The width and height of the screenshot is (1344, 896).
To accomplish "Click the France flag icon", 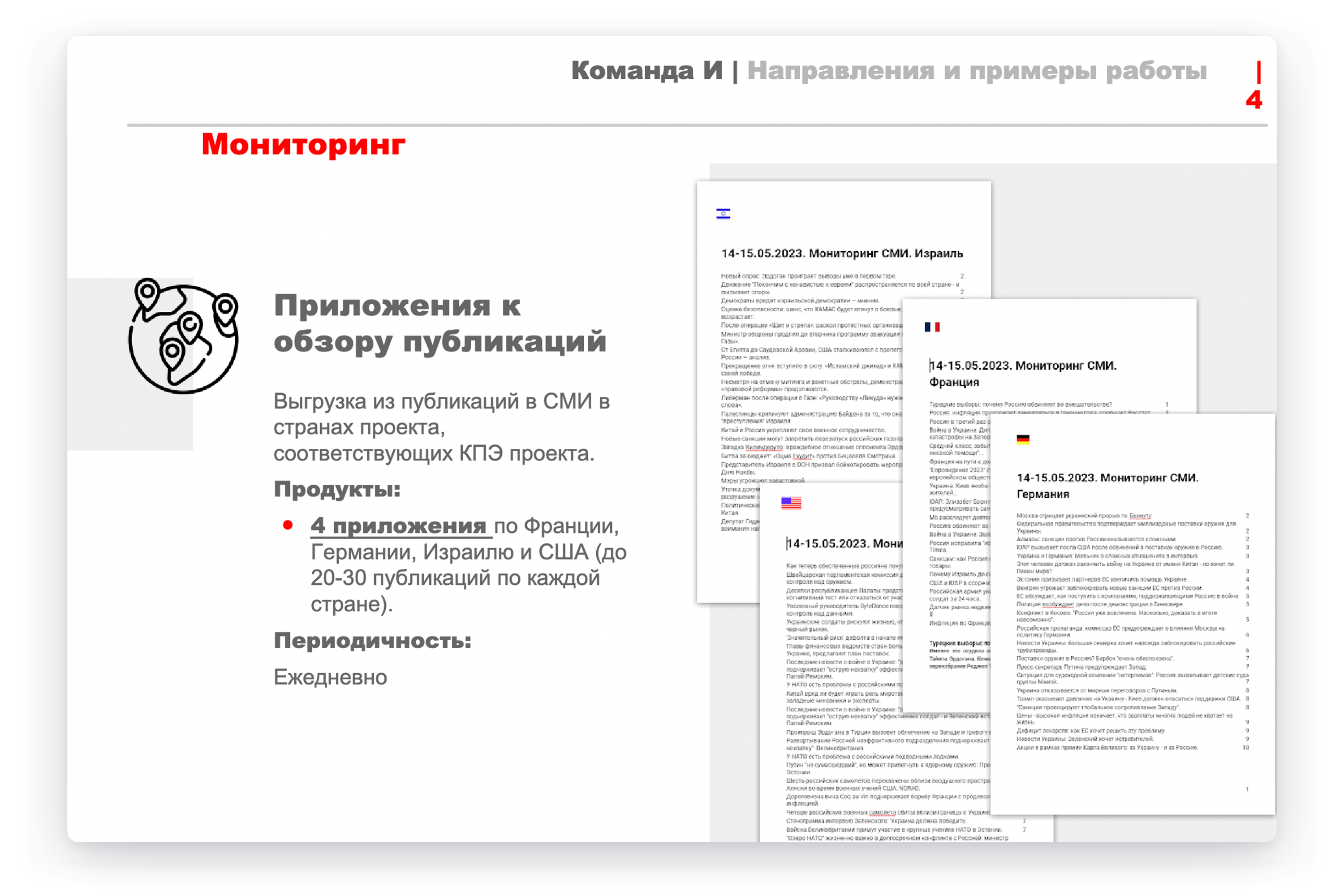I will (x=932, y=327).
